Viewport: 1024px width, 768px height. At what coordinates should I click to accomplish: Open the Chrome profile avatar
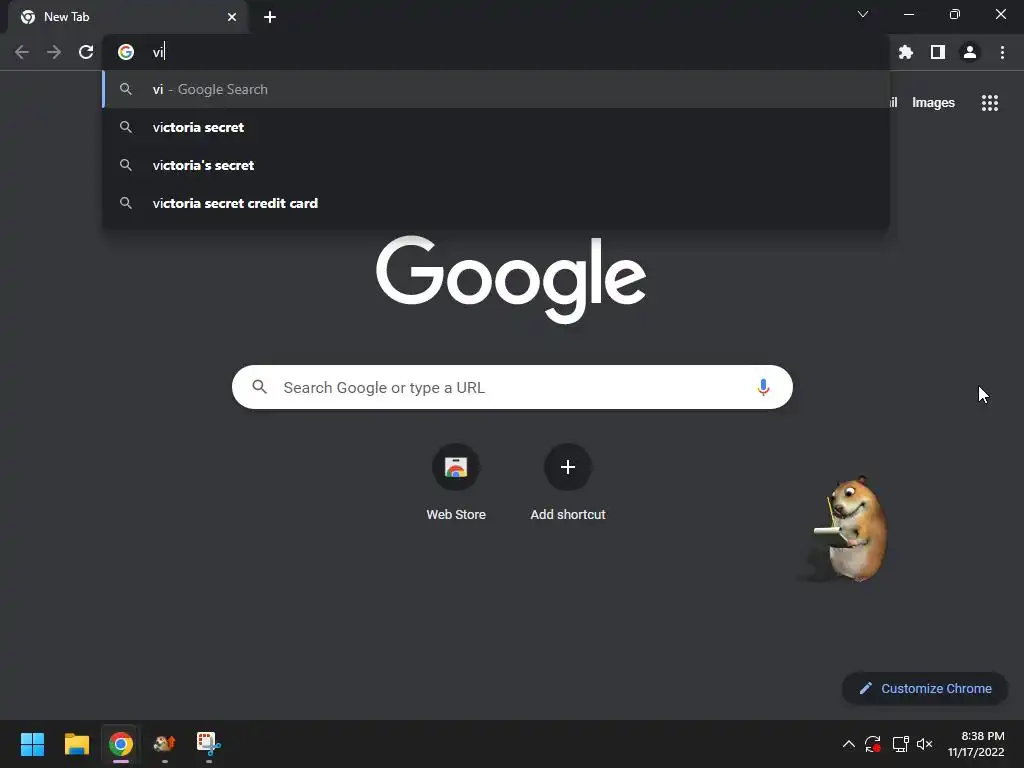(970, 52)
